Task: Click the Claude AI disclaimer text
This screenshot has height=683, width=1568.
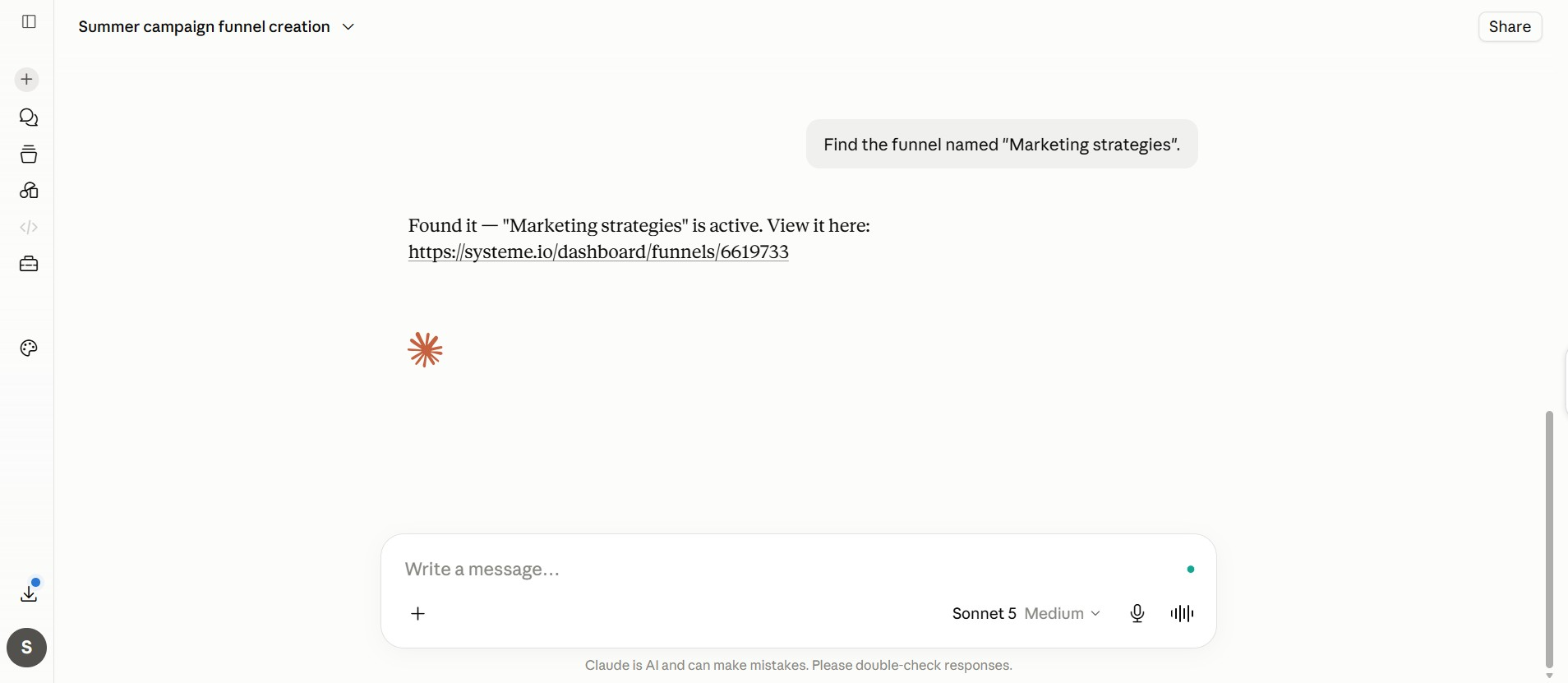Action: [799, 666]
